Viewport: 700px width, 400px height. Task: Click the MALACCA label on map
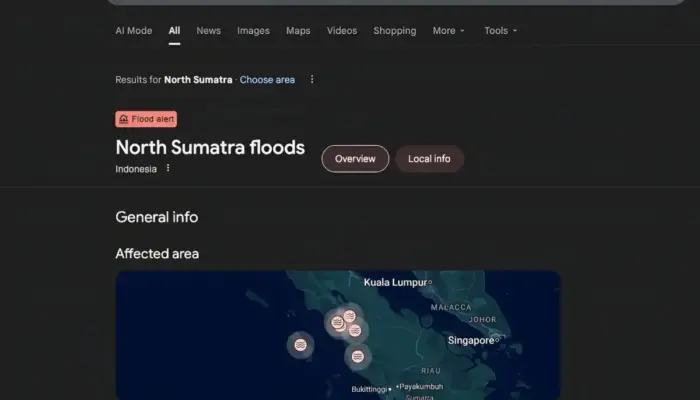point(451,307)
